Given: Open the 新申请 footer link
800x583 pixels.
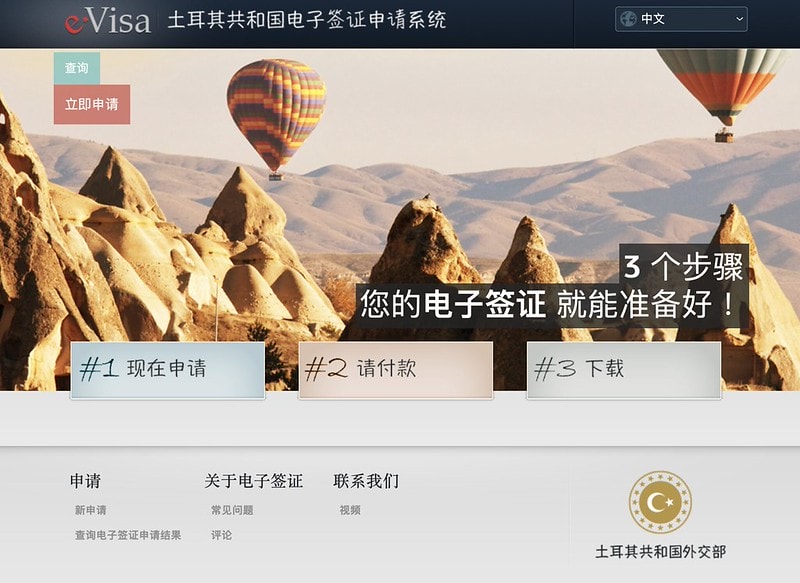Looking at the screenshot, I should pos(90,510).
